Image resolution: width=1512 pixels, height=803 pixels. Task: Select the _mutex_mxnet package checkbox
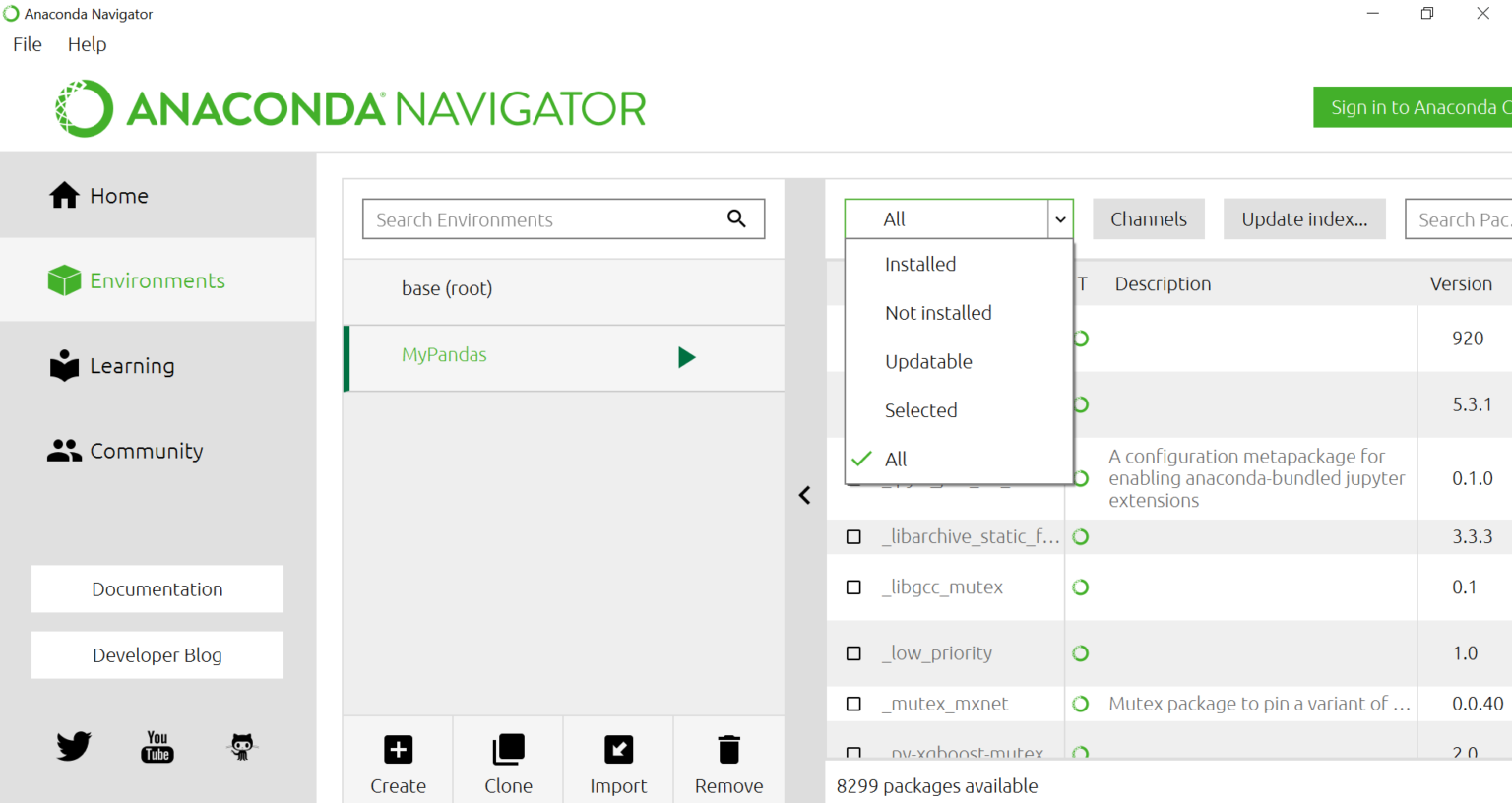coord(853,704)
